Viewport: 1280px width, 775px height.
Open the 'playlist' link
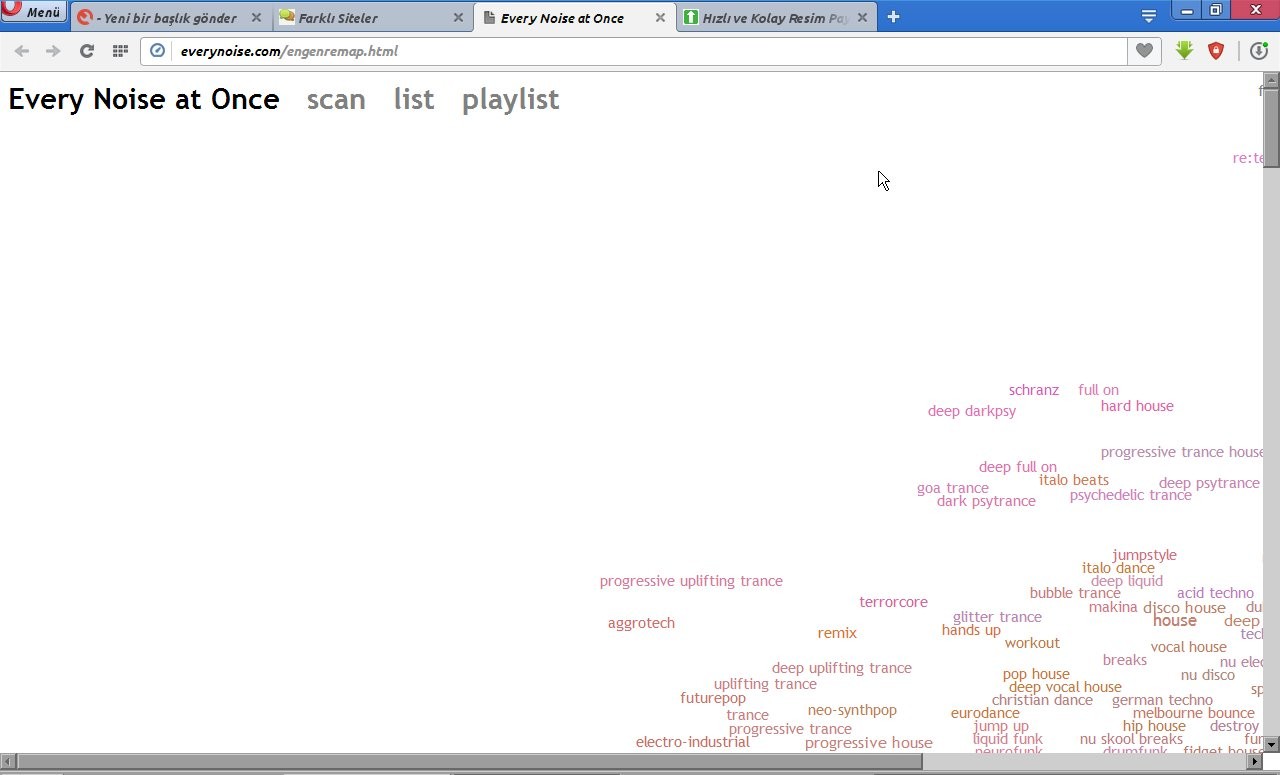point(510,100)
